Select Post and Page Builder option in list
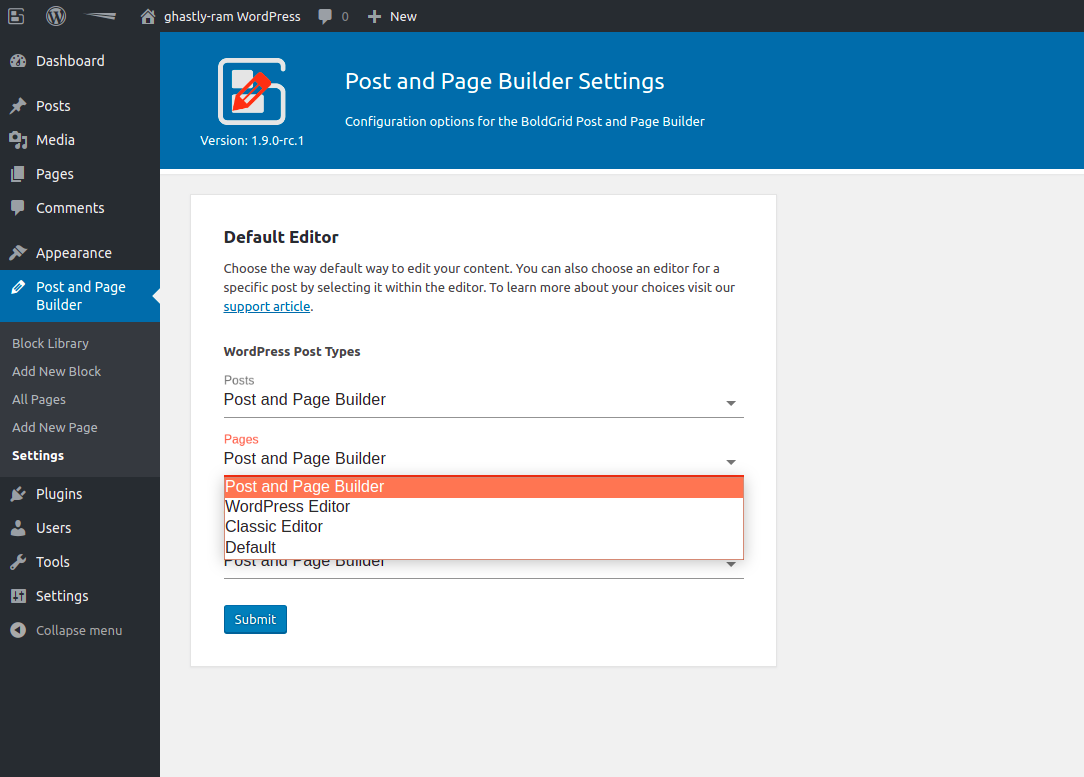 click(484, 487)
